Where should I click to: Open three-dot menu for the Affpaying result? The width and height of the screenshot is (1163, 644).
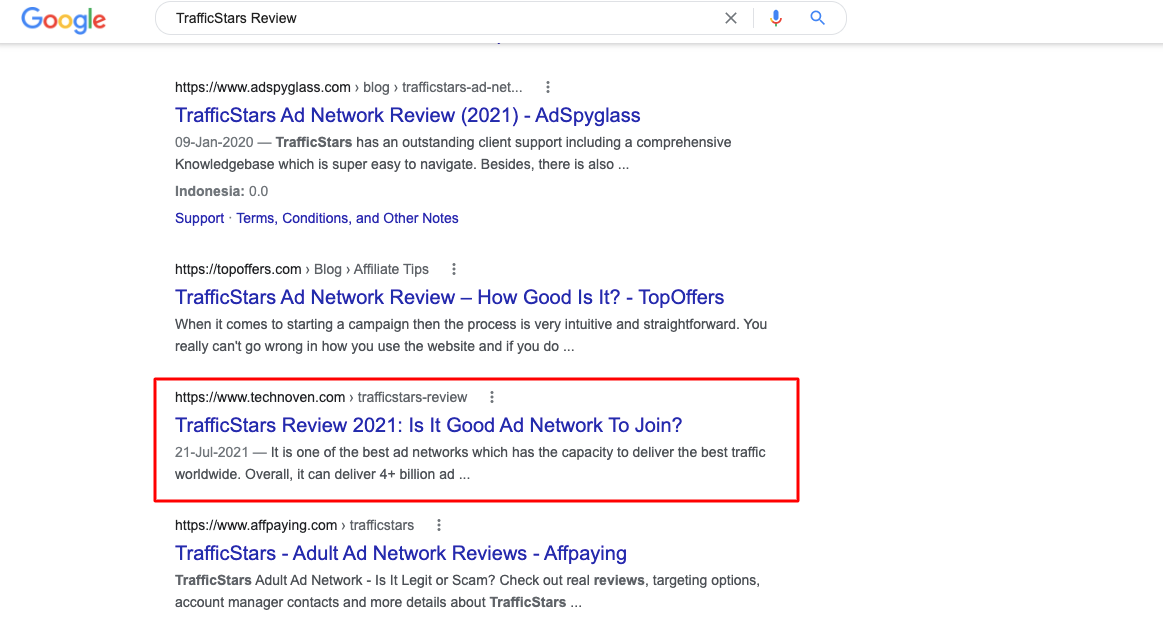438,525
